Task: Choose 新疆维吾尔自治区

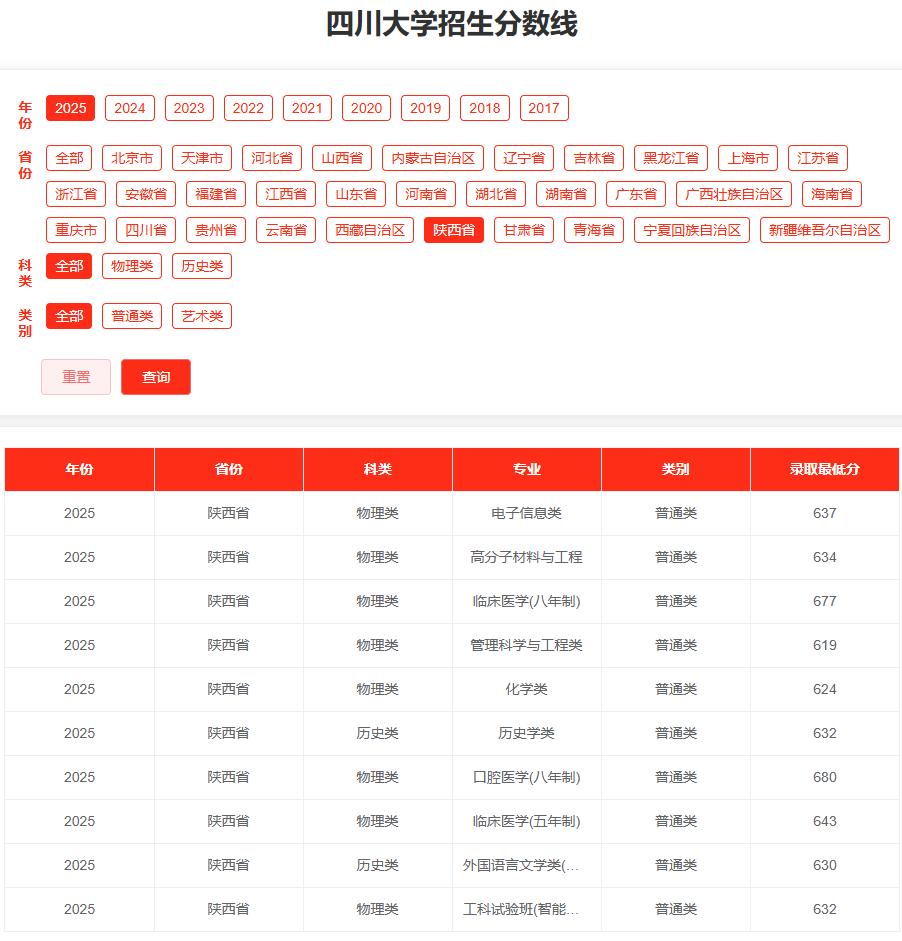Action: coord(825,230)
